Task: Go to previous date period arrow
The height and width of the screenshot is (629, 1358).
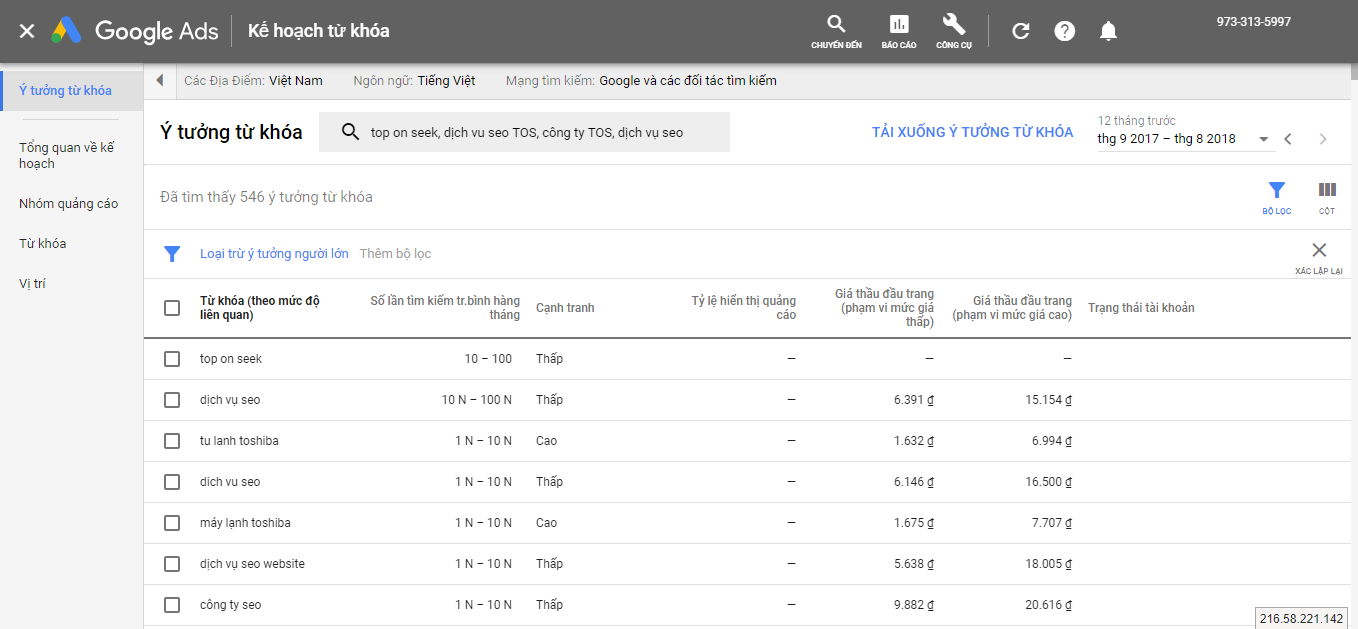Action: click(1288, 140)
